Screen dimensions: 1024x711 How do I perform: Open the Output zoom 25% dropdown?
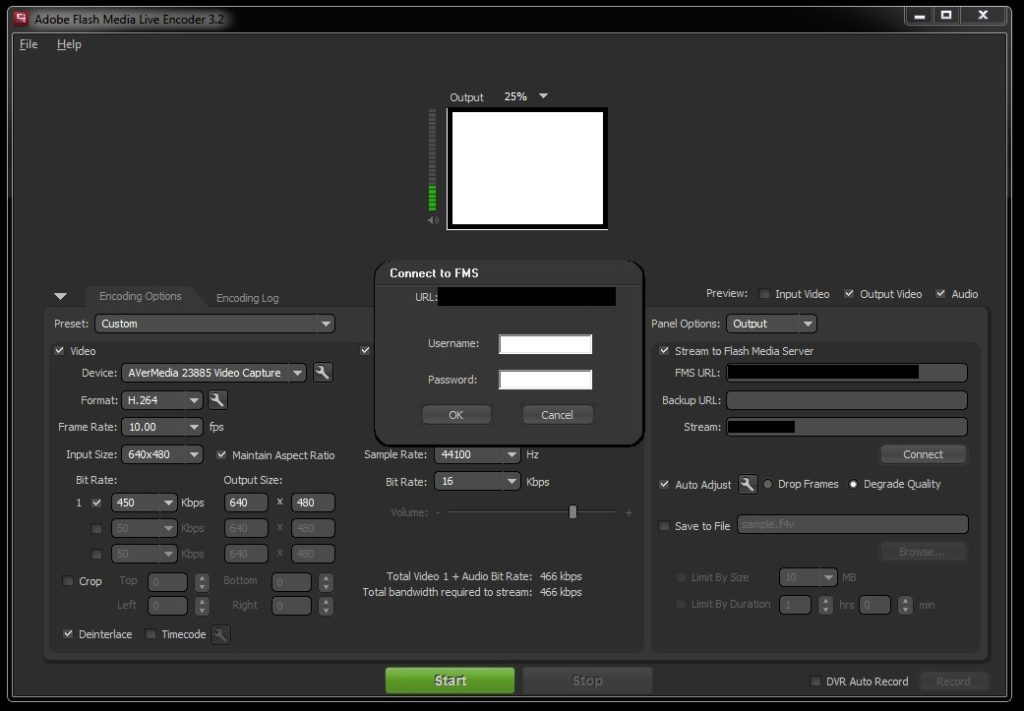[x=543, y=96]
